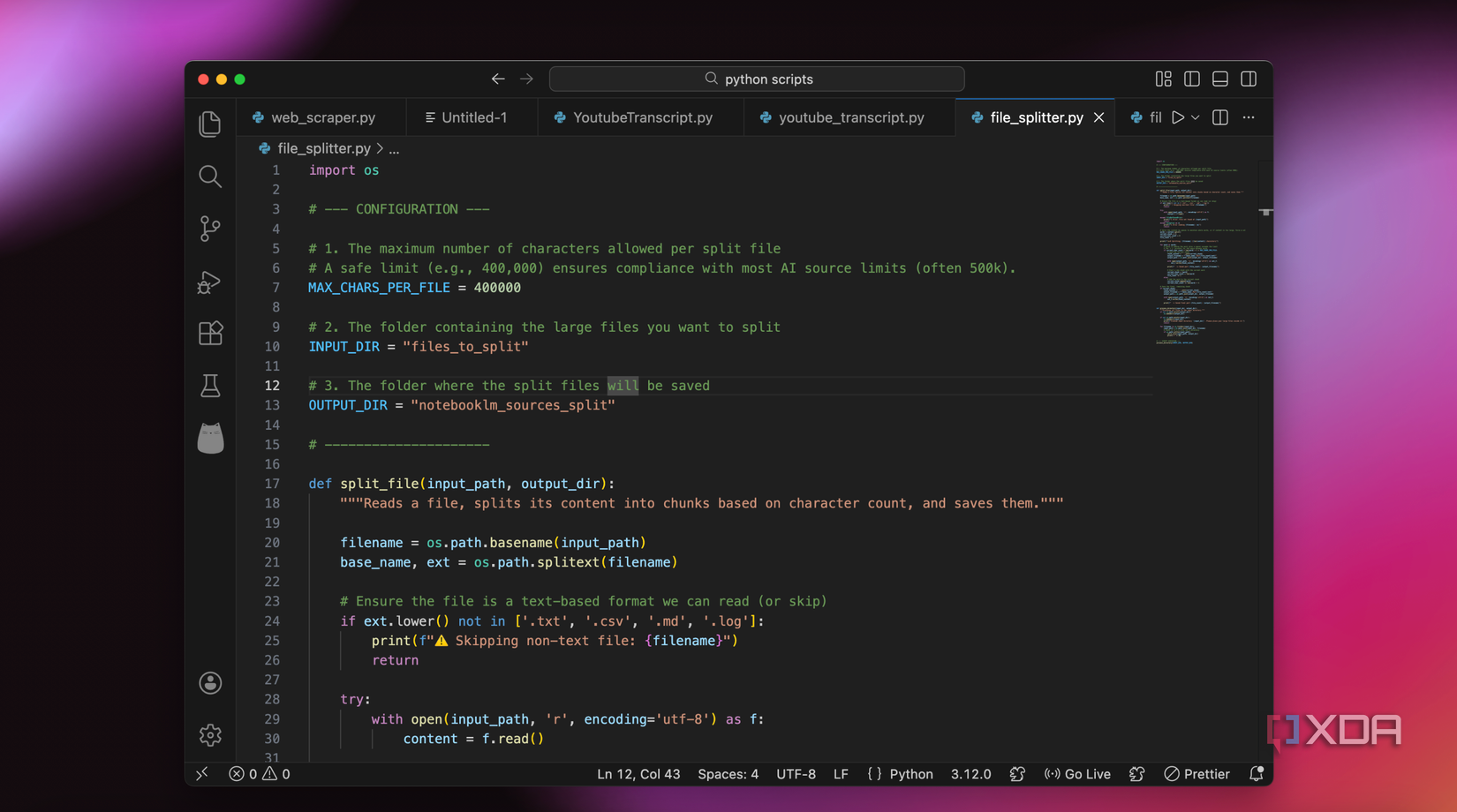Open the More Actions ellipsis menu
The width and height of the screenshot is (1457, 812).
coord(1249,117)
